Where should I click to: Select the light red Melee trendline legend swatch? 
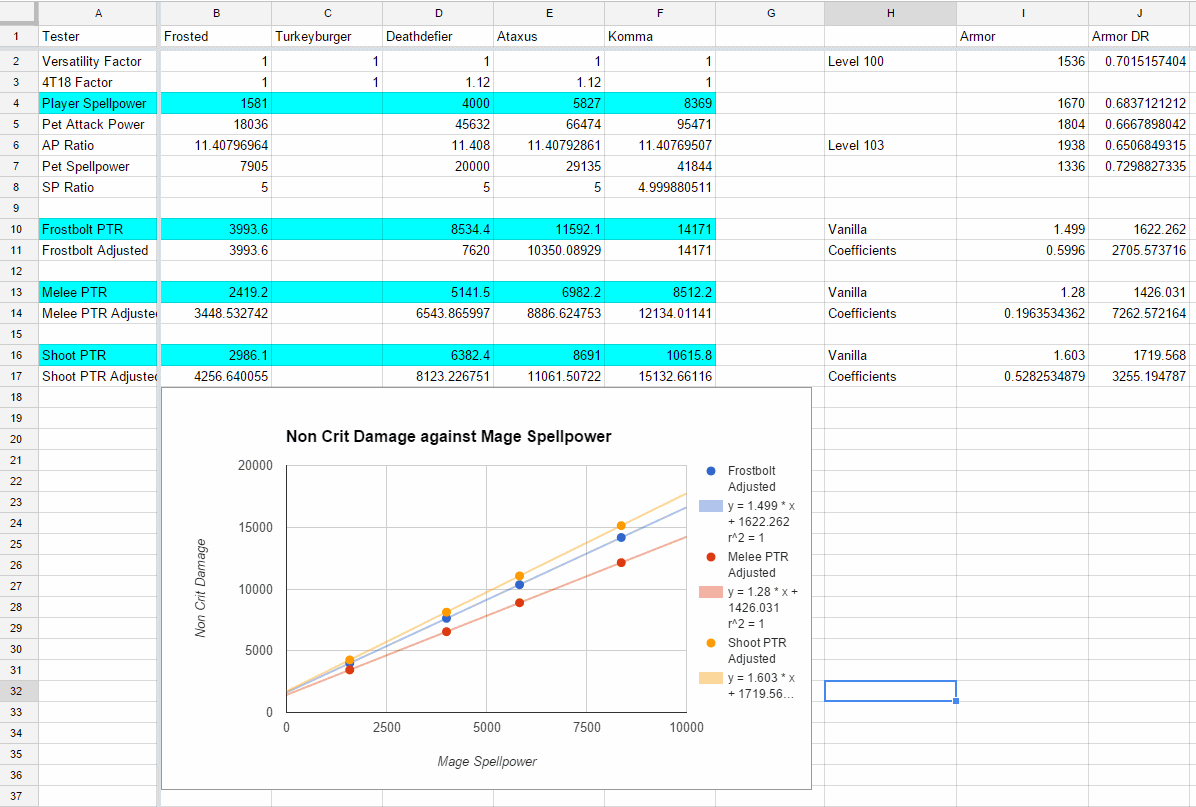[710, 592]
